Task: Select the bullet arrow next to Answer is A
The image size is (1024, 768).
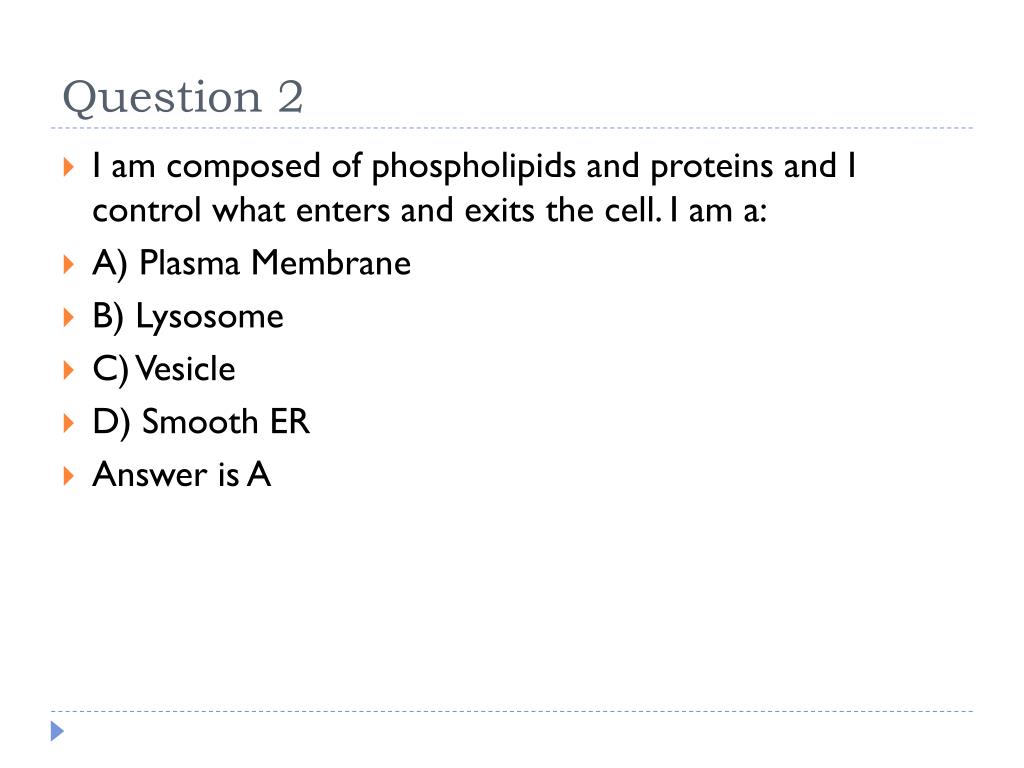Action: point(69,476)
